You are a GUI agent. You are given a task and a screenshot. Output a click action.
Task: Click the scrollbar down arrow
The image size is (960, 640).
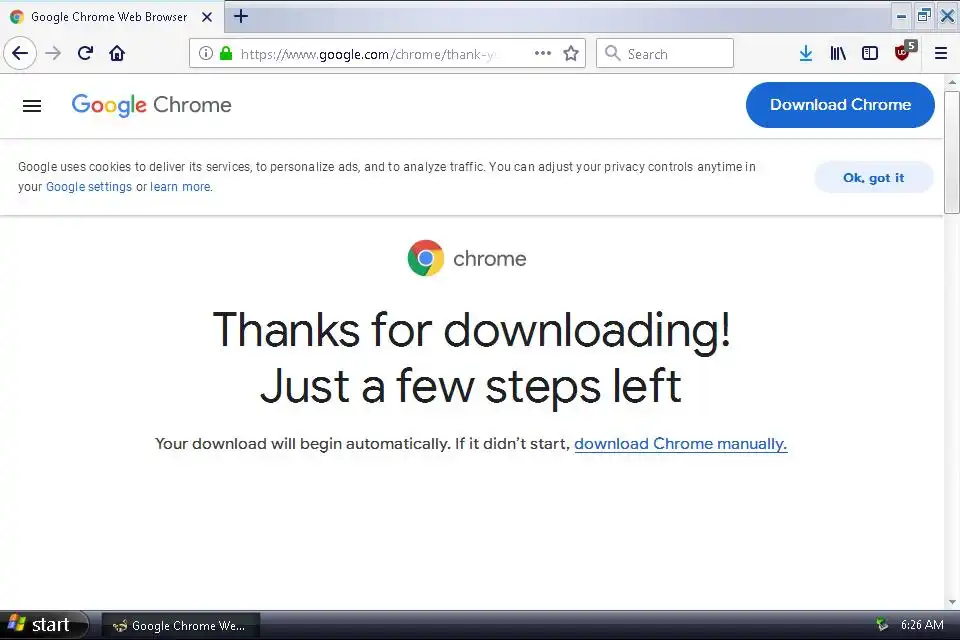coord(951,602)
